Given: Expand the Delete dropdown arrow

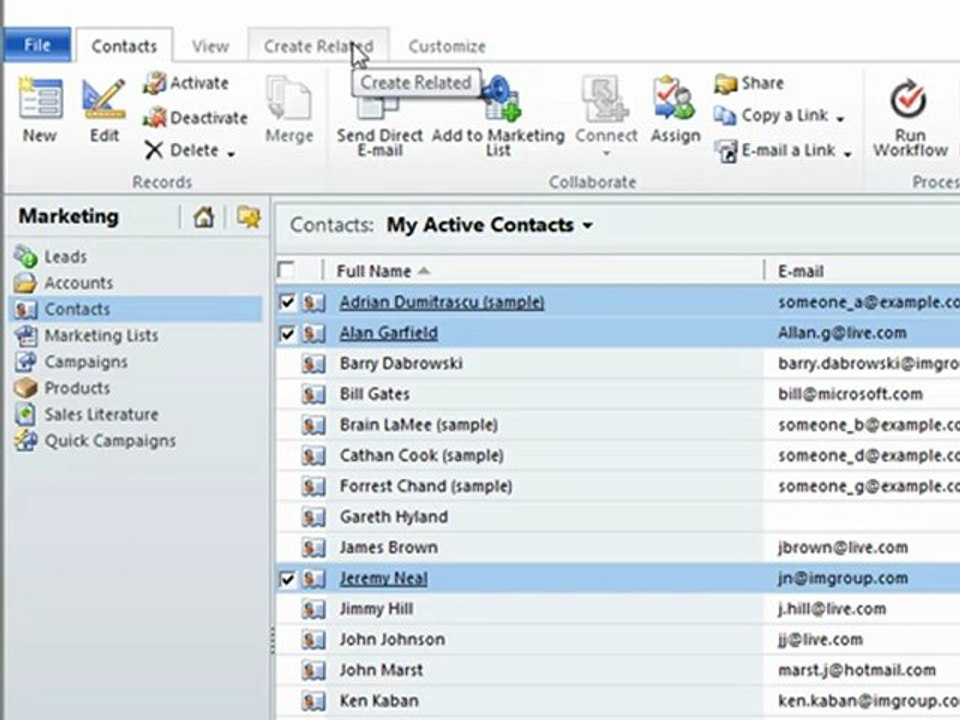Looking at the screenshot, I should click(x=231, y=154).
